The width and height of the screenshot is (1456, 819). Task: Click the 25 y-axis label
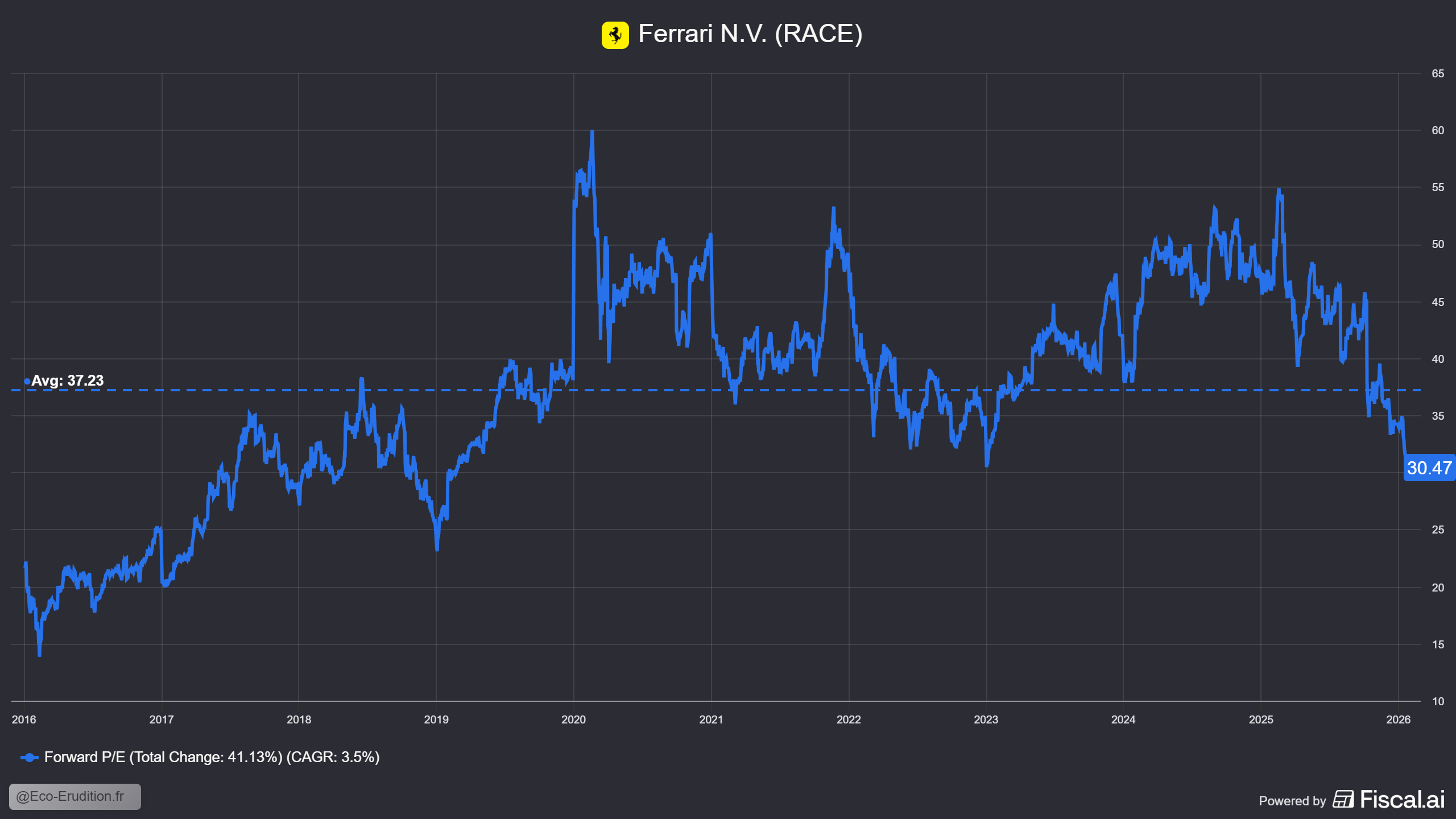1438,530
